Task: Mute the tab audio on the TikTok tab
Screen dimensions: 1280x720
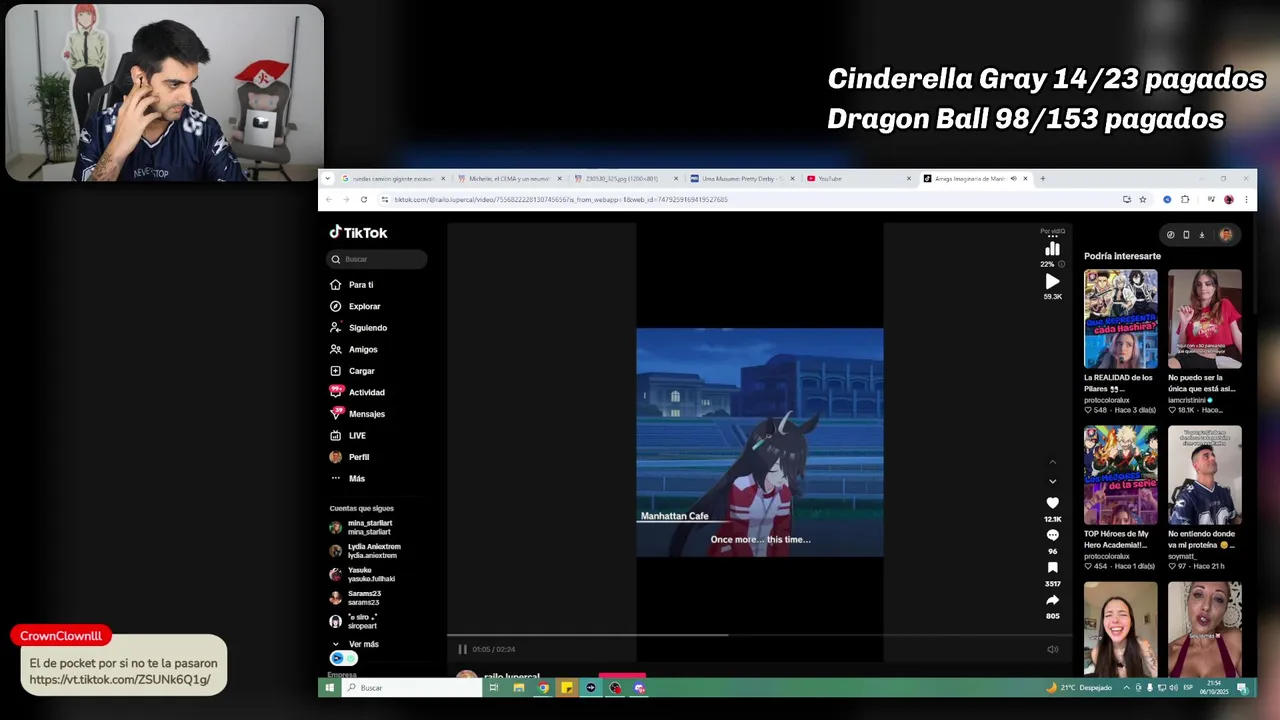Action: [x=1013, y=179]
